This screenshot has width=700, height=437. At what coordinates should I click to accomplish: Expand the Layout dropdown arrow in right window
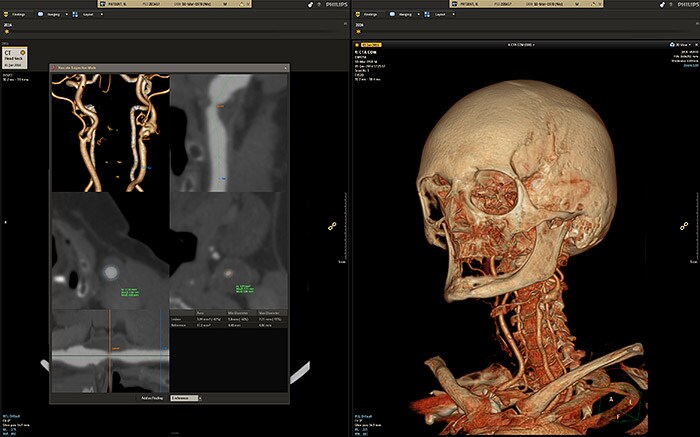click(x=453, y=14)
